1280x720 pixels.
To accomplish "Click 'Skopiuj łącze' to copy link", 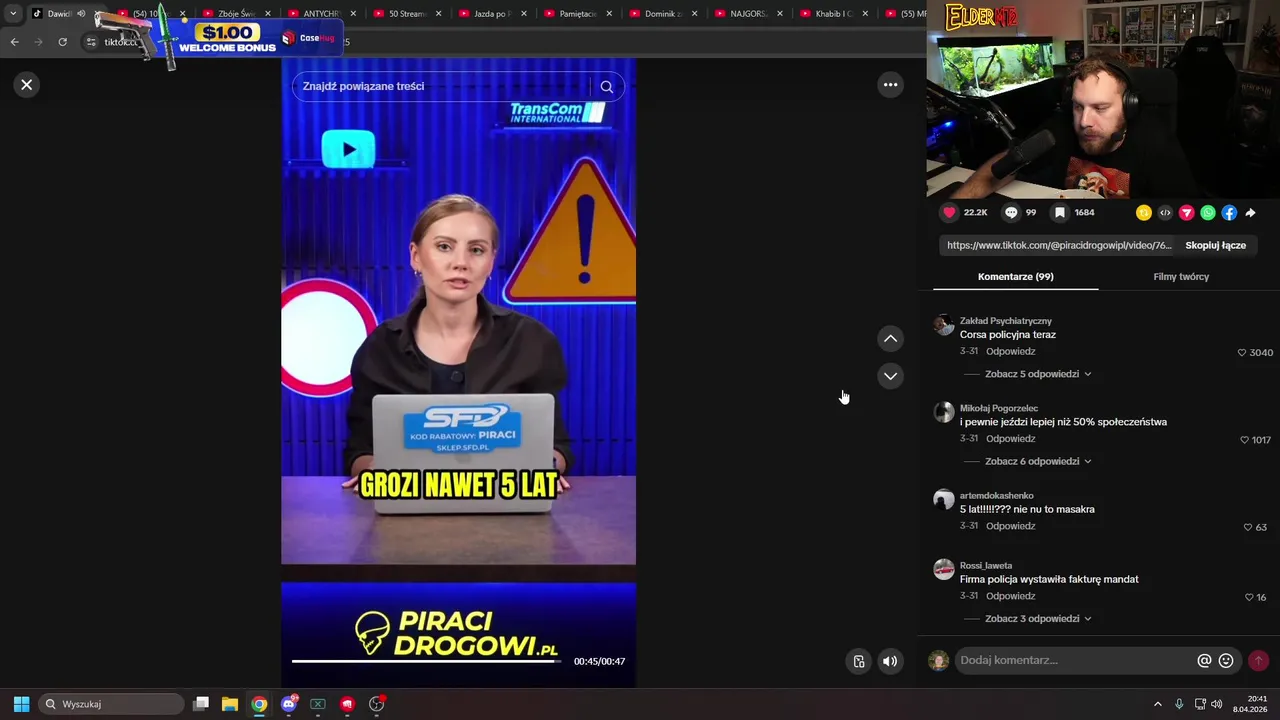I will pos(1215,245).
